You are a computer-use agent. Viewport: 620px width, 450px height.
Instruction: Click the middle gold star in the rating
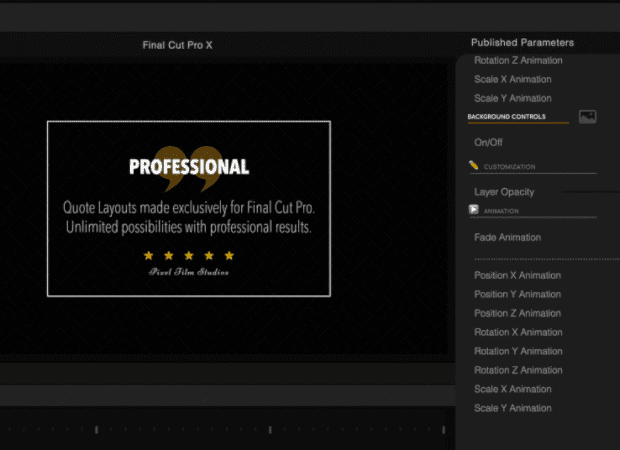tap(189, 256)
